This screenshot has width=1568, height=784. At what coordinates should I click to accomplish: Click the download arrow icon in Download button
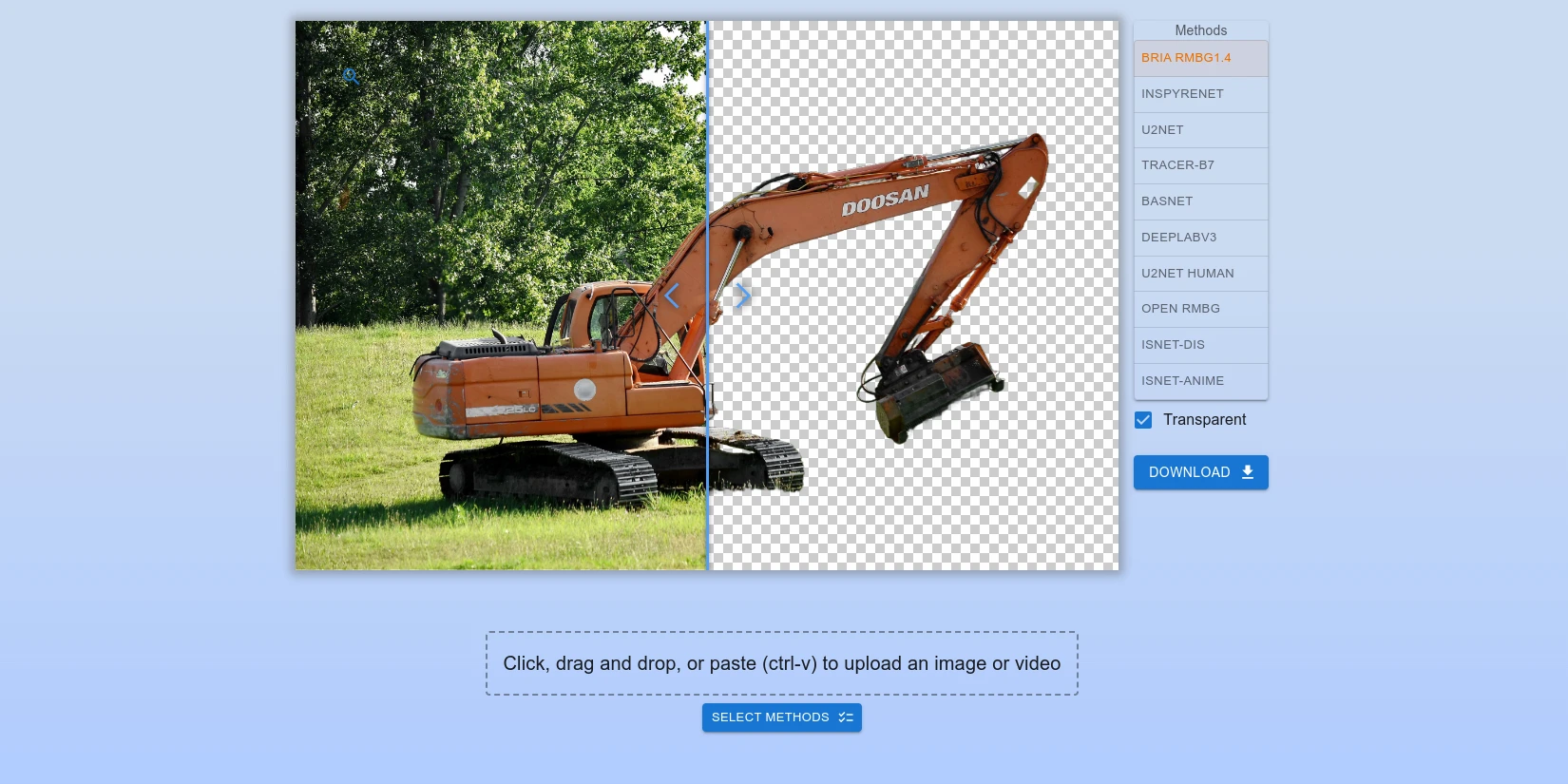click(x=1248, y=472)
